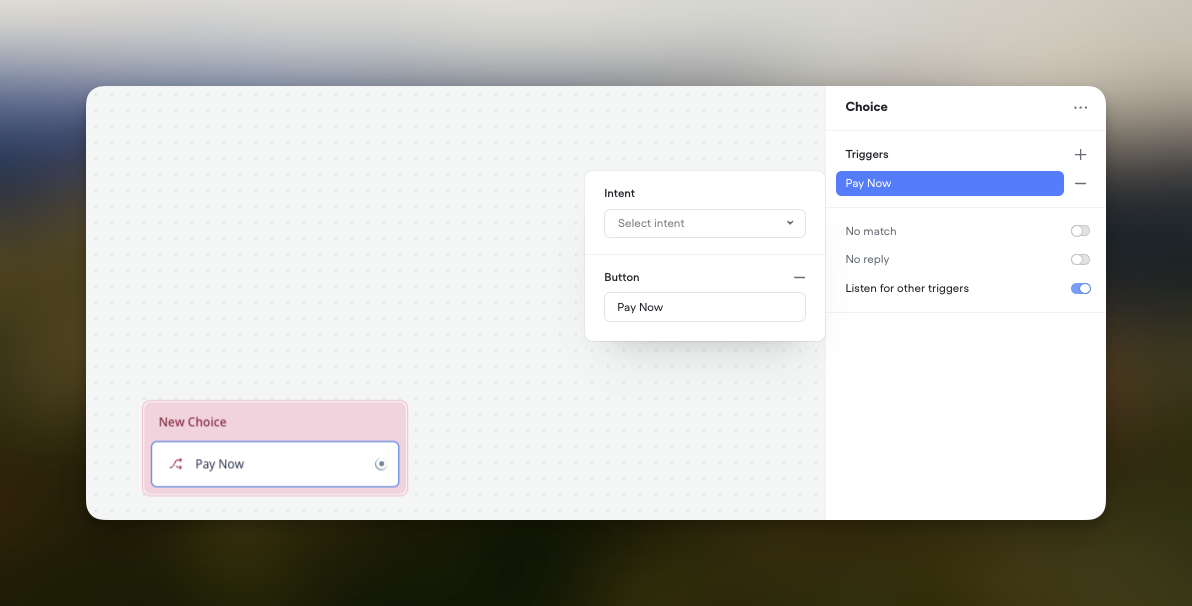Click the Button section heading
This screenshot has width=1192, height=606.
(622, 277)
